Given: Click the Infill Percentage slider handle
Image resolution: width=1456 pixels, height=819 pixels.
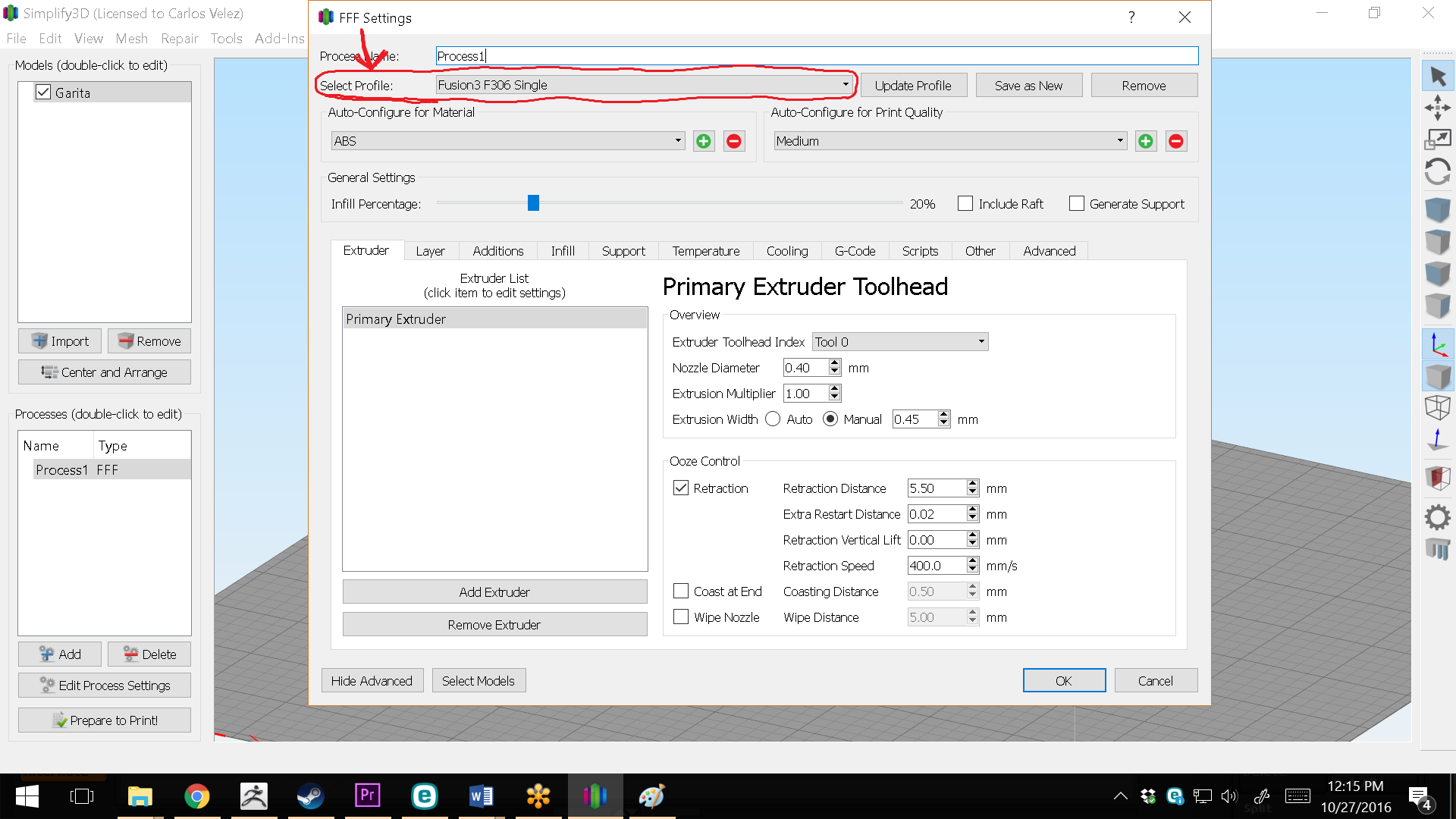Looking at the screenshot, I should (x=533, y=203).
